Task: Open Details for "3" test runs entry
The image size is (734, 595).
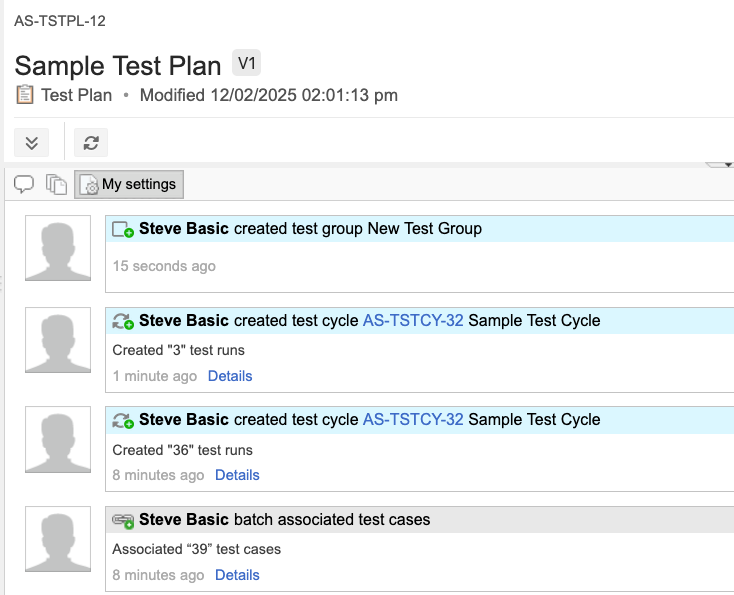Action: [x=230, y=376]
